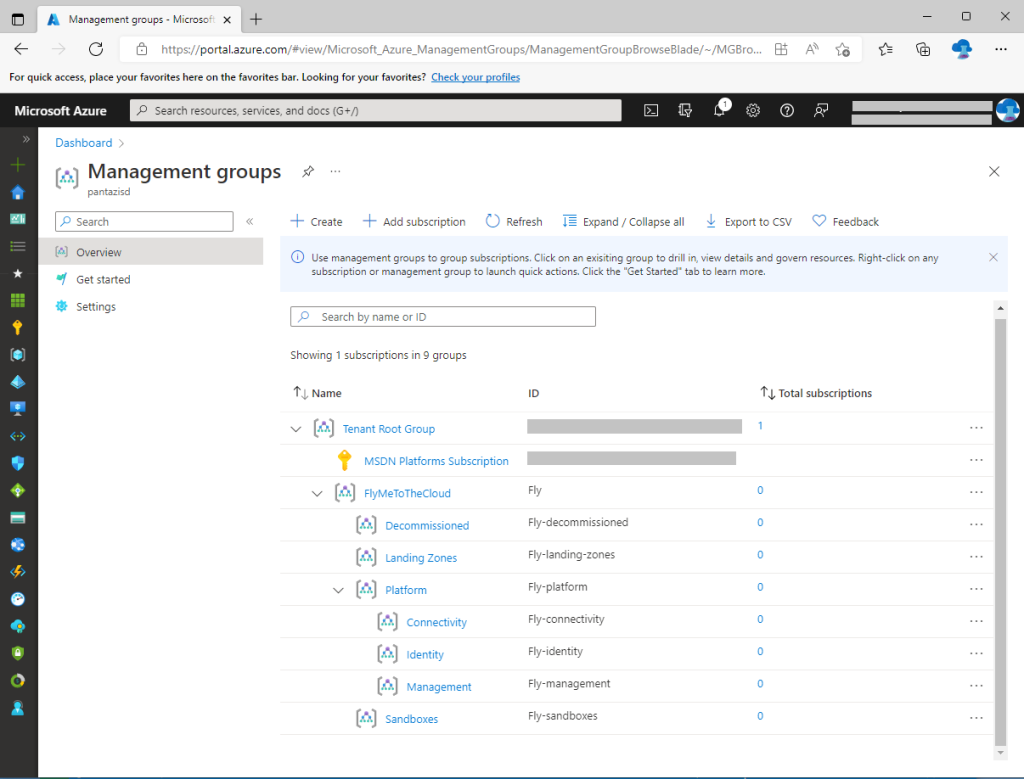Click the Feedback heart button
This screenshot has height=779, width=1024.
click(846, 221)
